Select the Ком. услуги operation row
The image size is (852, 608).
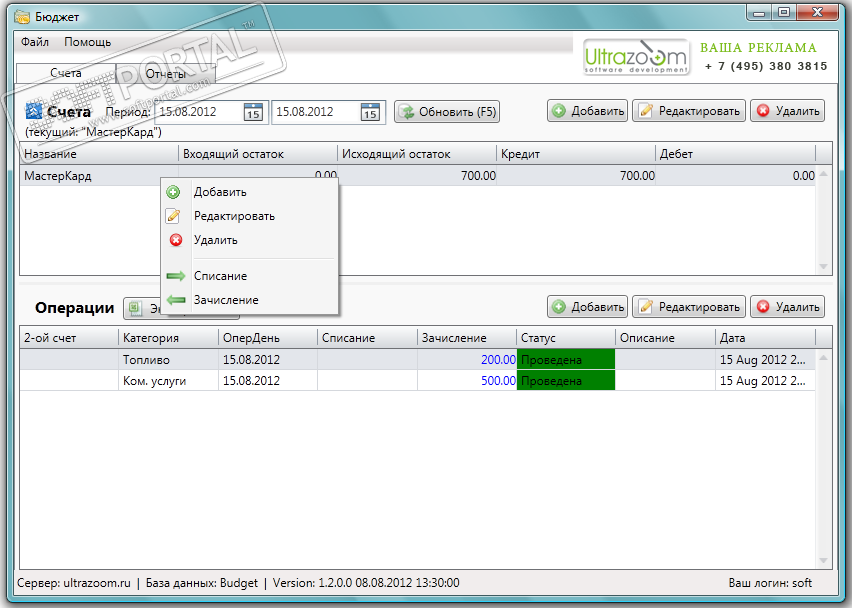417,381
